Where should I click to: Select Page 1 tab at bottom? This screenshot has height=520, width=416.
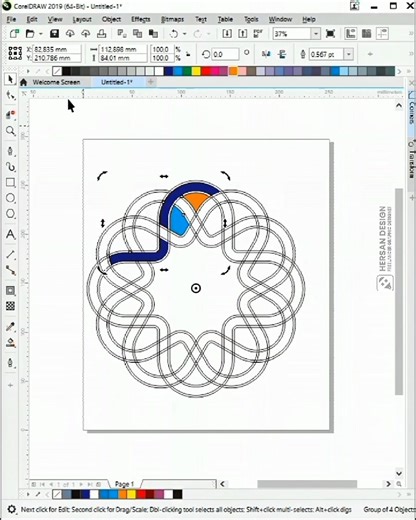[x=124, y=484]
